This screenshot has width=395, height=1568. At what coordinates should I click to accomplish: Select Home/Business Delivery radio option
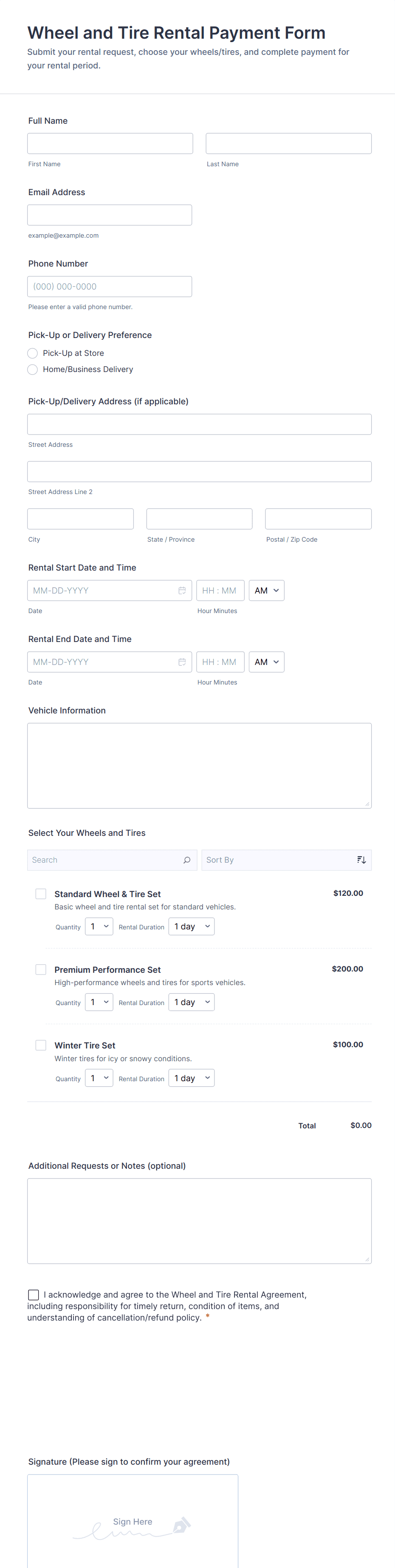click(x=33, y=369)
